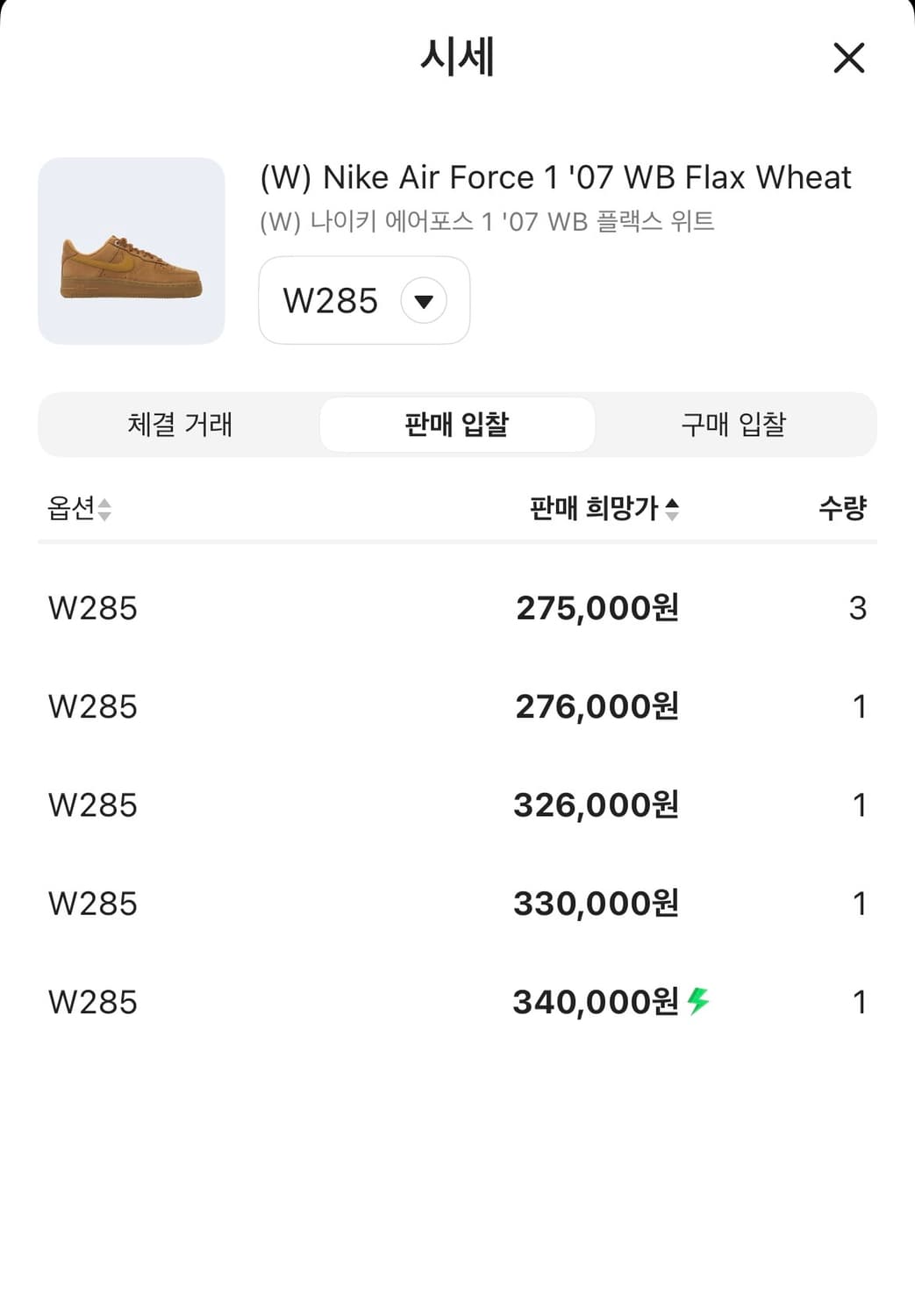The image size is (915, 1316).
Task: Click the 수량 column header
Action: click(x=842, y=508)
